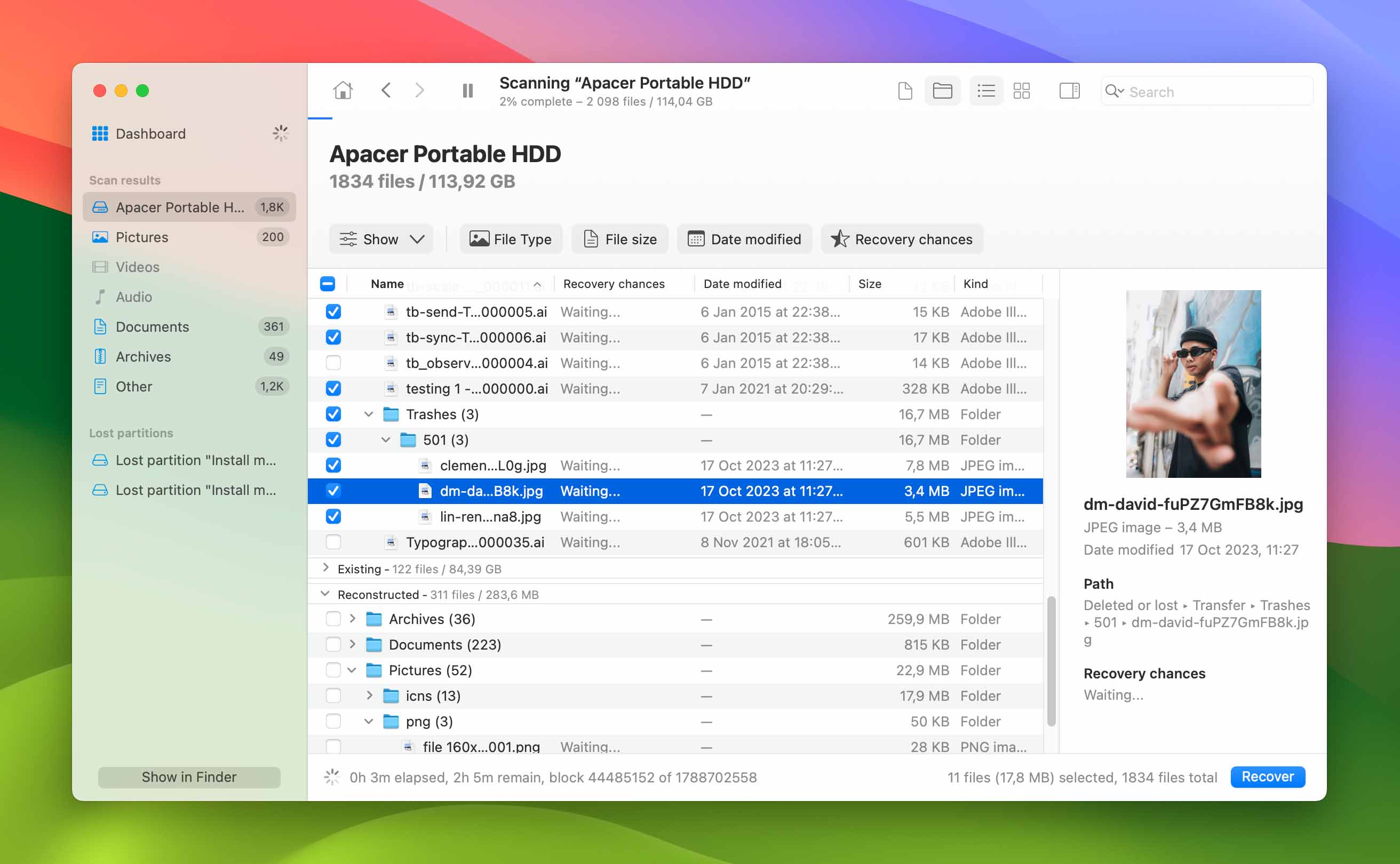The height and width of the screenshot is (864, 1400).
Task: Select the lin-ren...na8.jpg file icon
Action: click(x=425, y=517)
